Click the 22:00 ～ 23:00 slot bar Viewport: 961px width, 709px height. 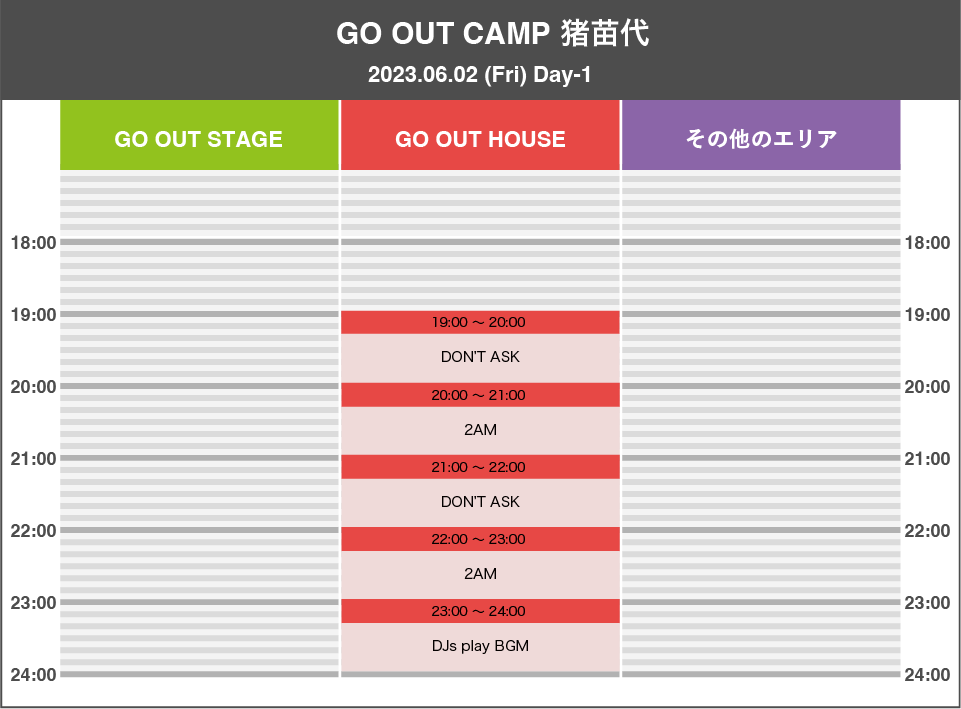pos(480,539)
